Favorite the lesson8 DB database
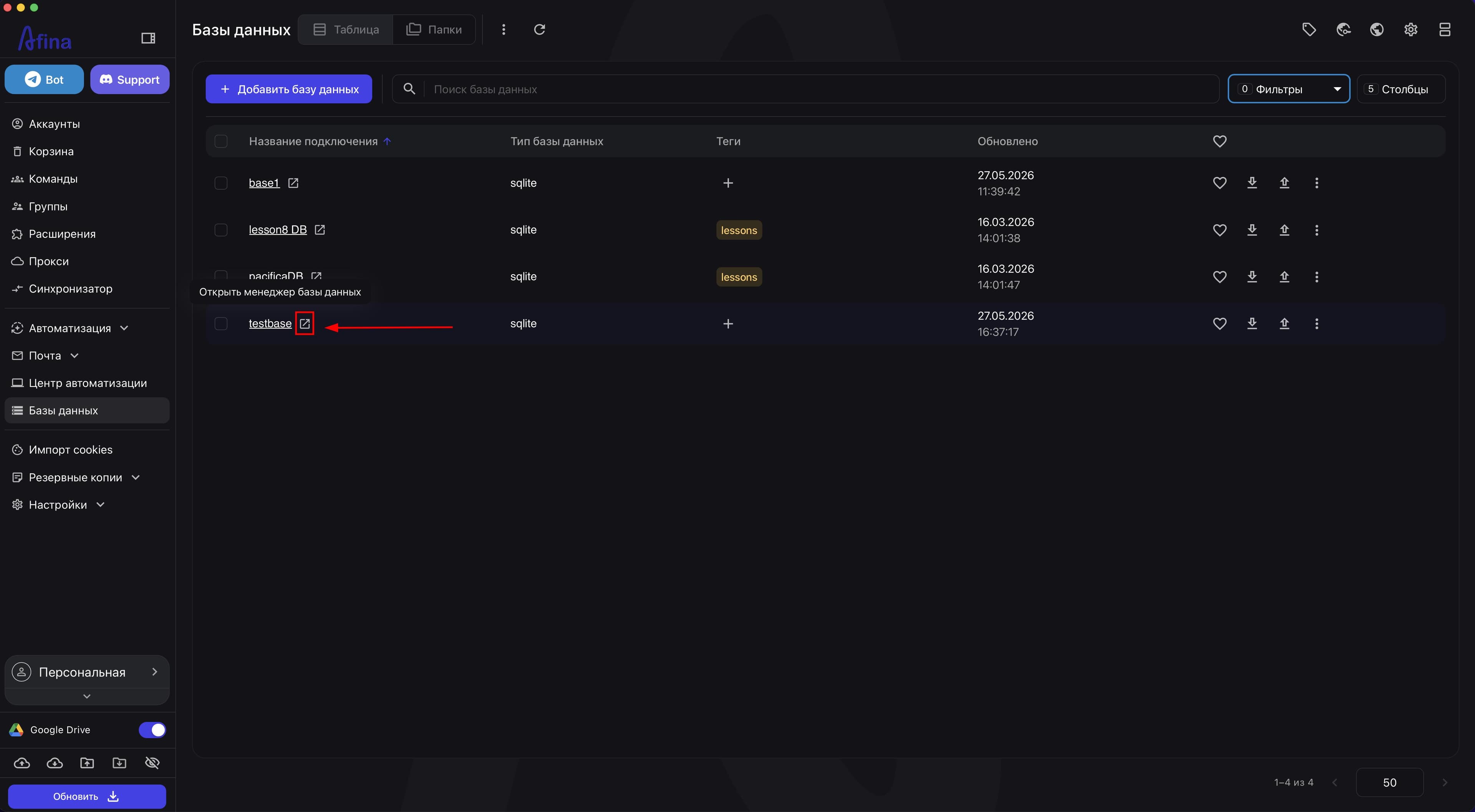Viewport: 1475px width, 812px height. (x=1220, y=230)
